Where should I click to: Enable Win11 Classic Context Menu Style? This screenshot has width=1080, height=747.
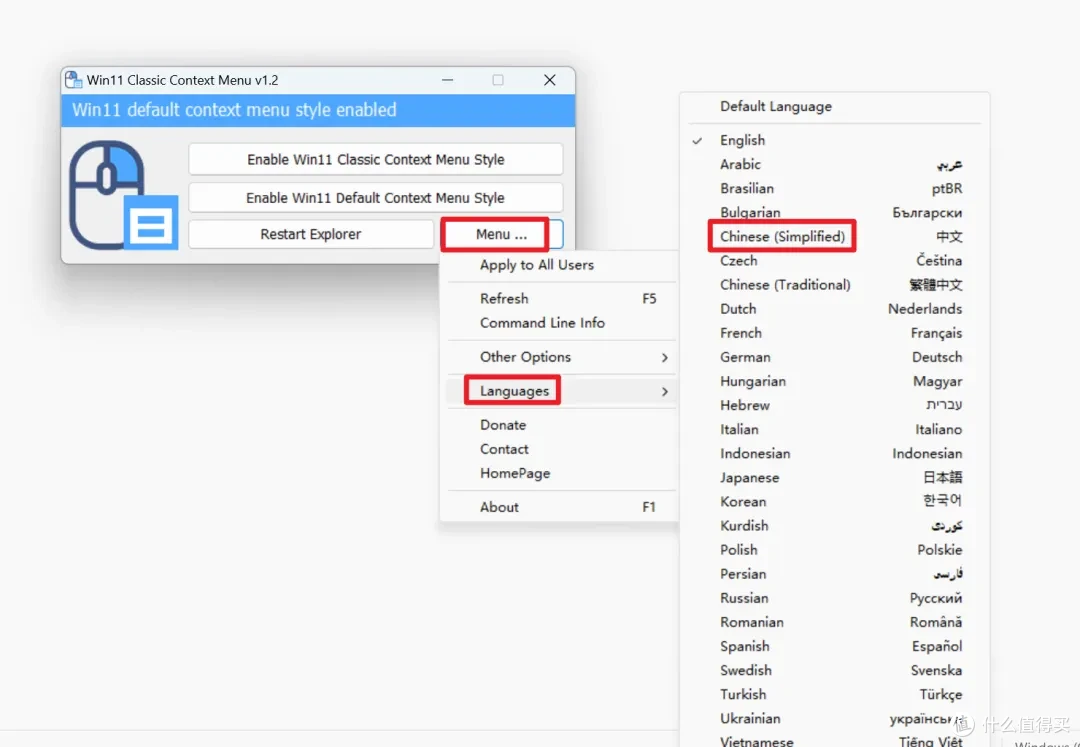tap(375, 160)
